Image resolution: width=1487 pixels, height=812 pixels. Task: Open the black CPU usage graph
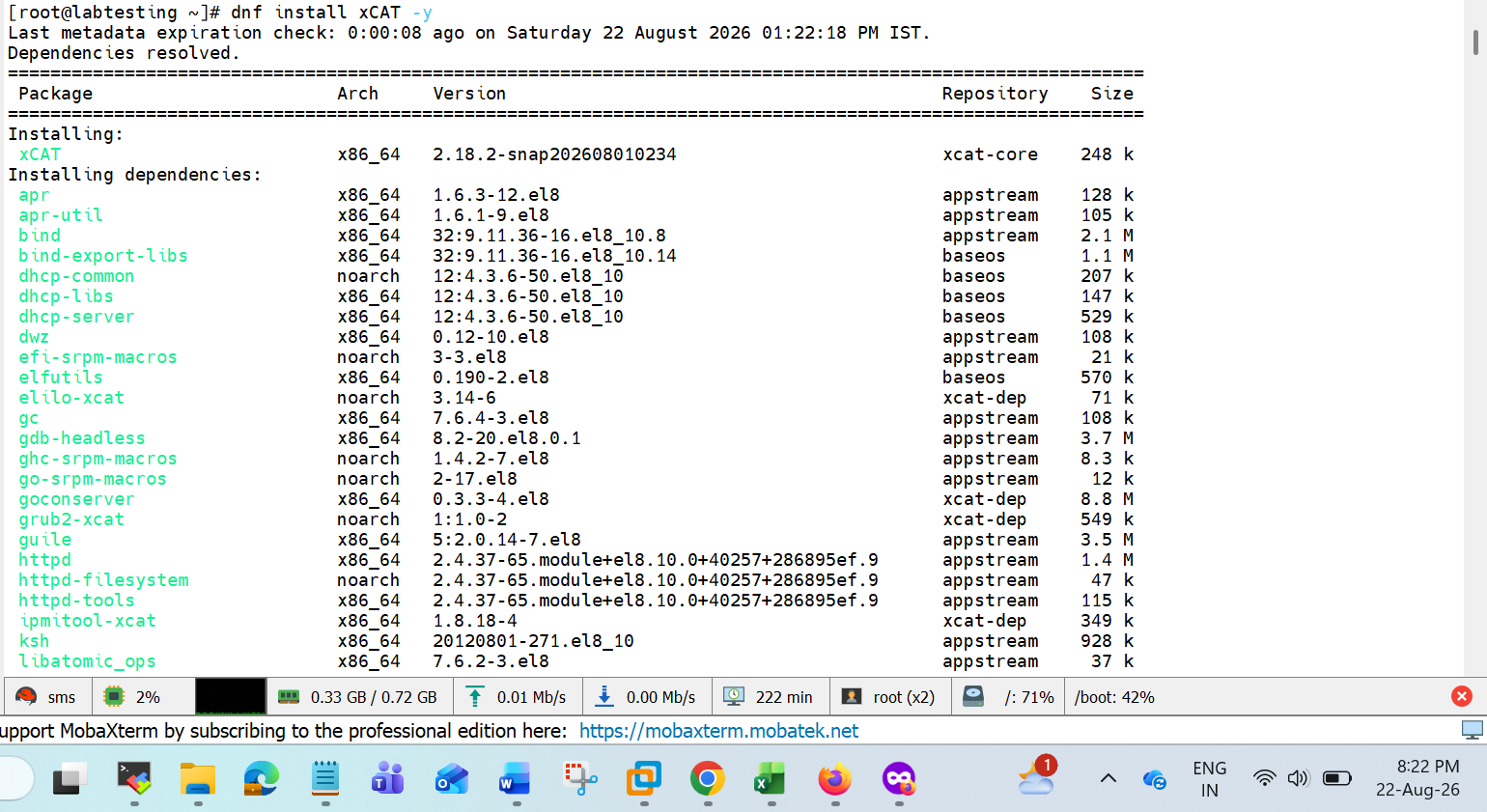point(230,696)
